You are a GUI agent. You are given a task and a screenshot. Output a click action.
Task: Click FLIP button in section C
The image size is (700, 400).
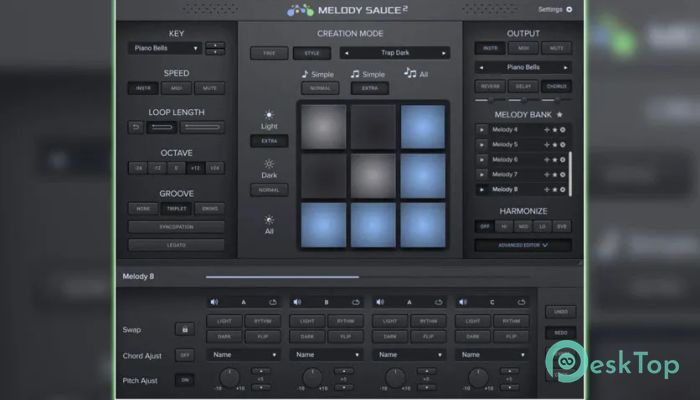[x=511, y=336]
